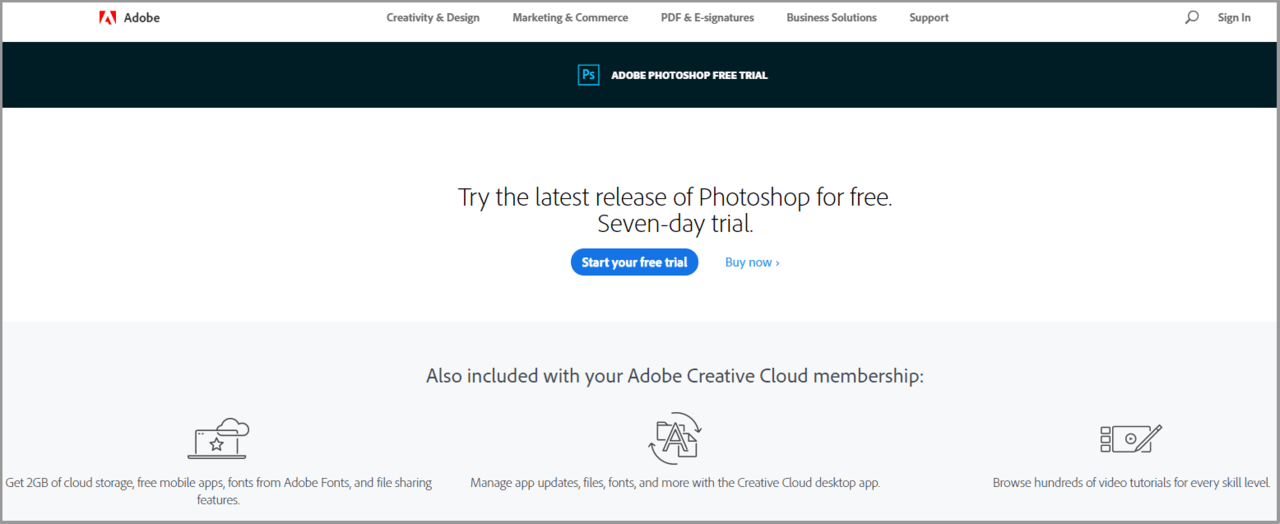Select the Manage app updates description text
The image size is (1280, 524).
pos(675,482)
